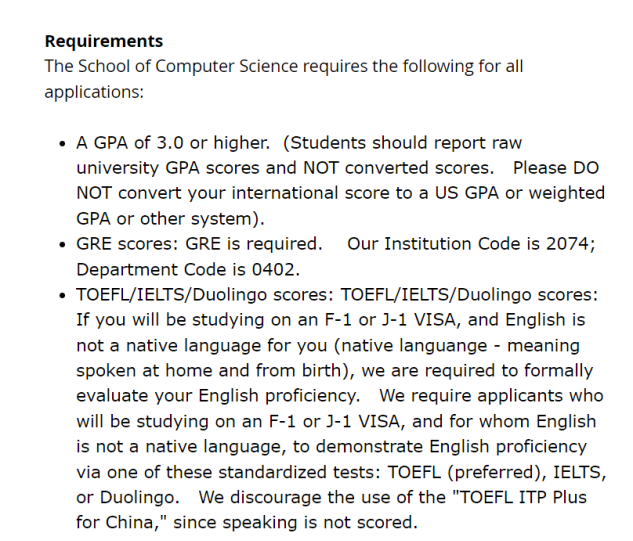Click the words 'School of Computer Science'
This screenshot has width=633, height=541.
[188, 66]
